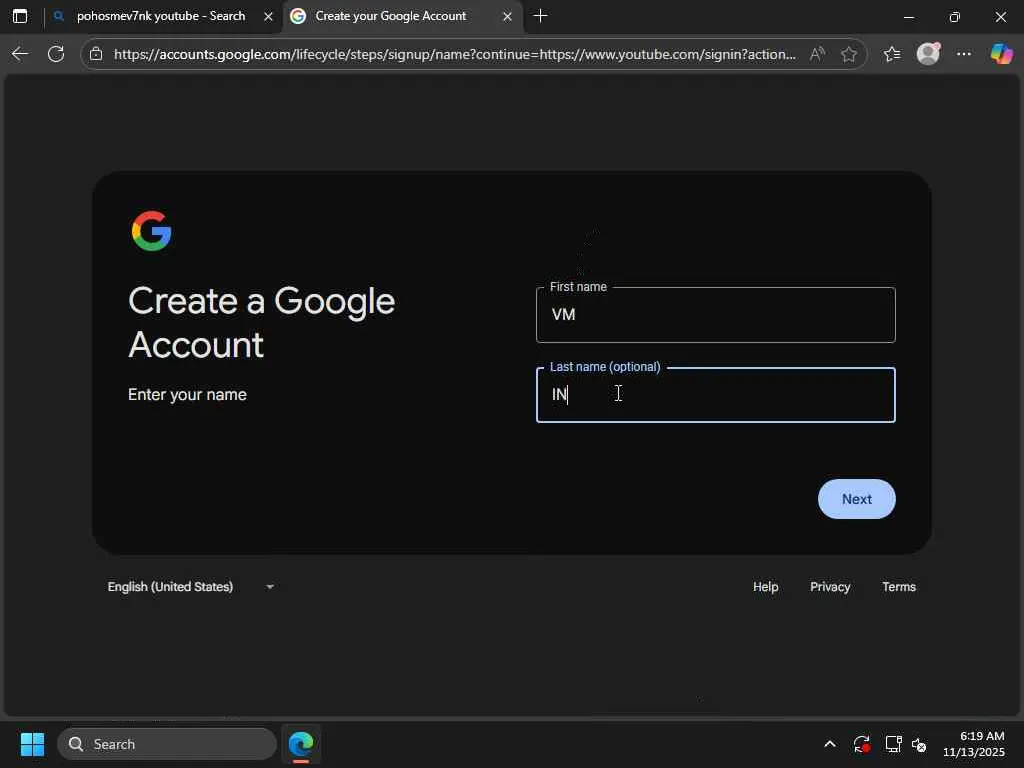Open the display/network tray icon

tap(893, 744)
